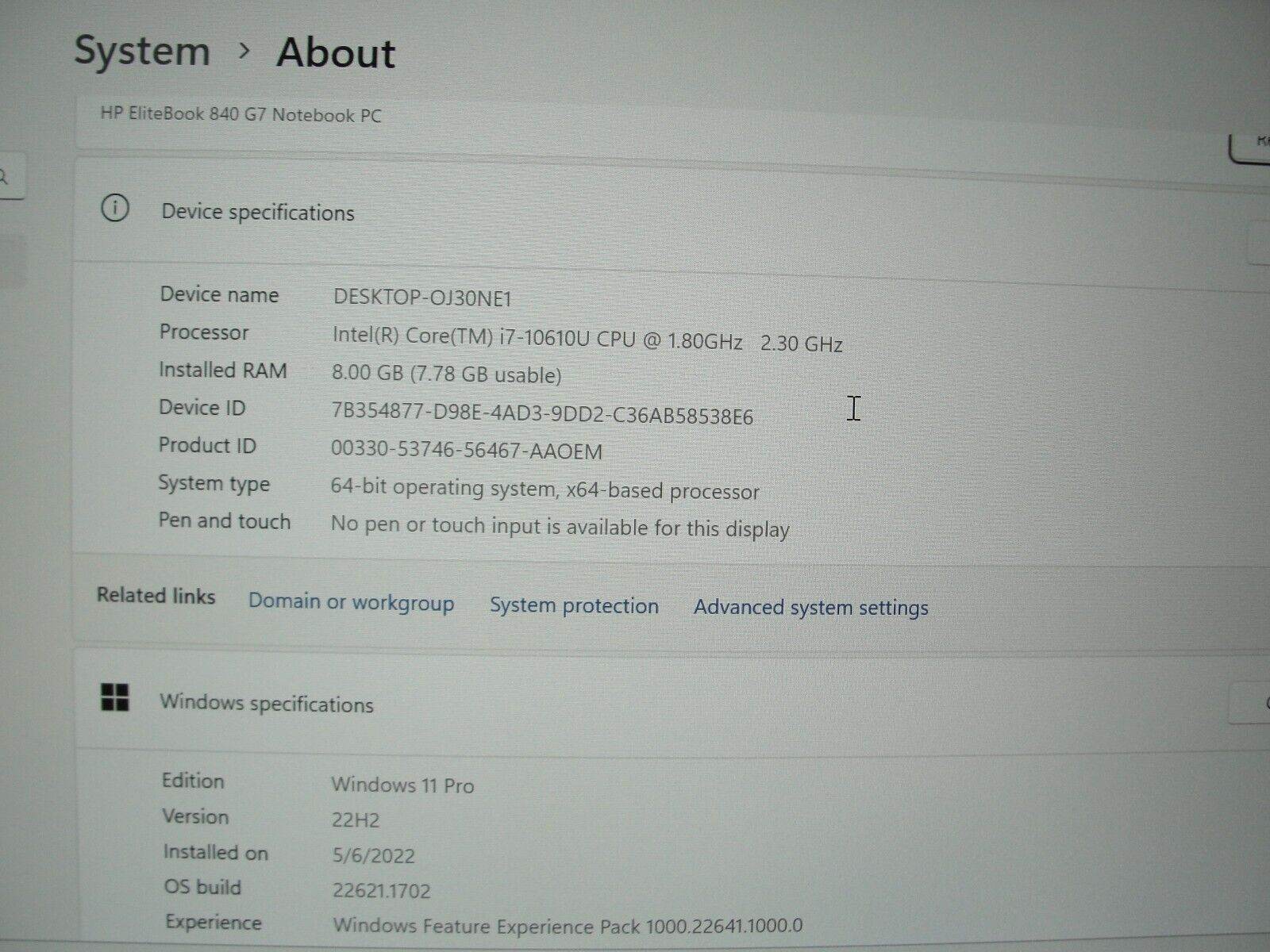Click the device name DESKTOP-OJ30NE1
Screen dimensions: 1270x952
(422, 298)
